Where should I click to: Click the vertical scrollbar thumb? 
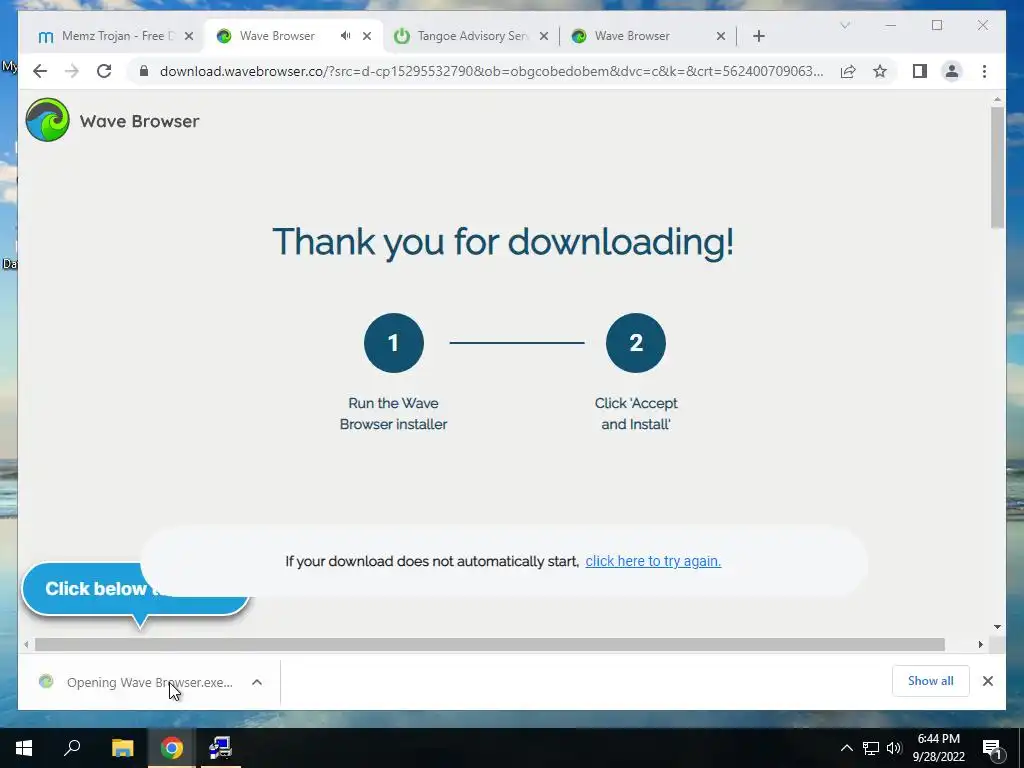[x=997, y=167]
